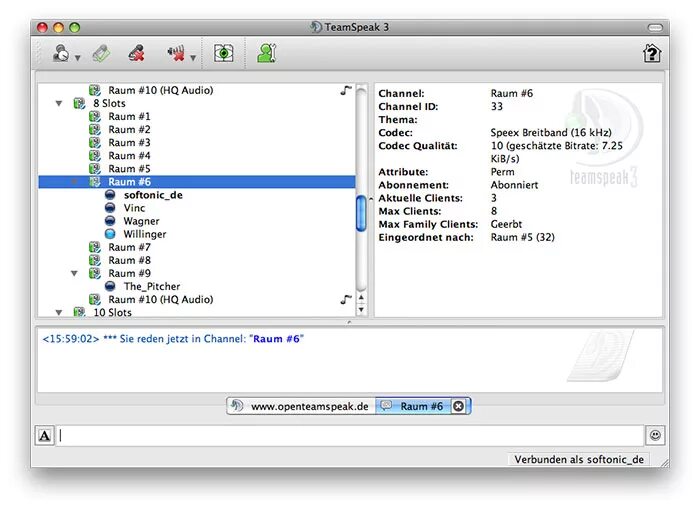The width and height of the screenshot is (700, 510).
Task: Select user Wagner in the tree
Action: [142, 221]
